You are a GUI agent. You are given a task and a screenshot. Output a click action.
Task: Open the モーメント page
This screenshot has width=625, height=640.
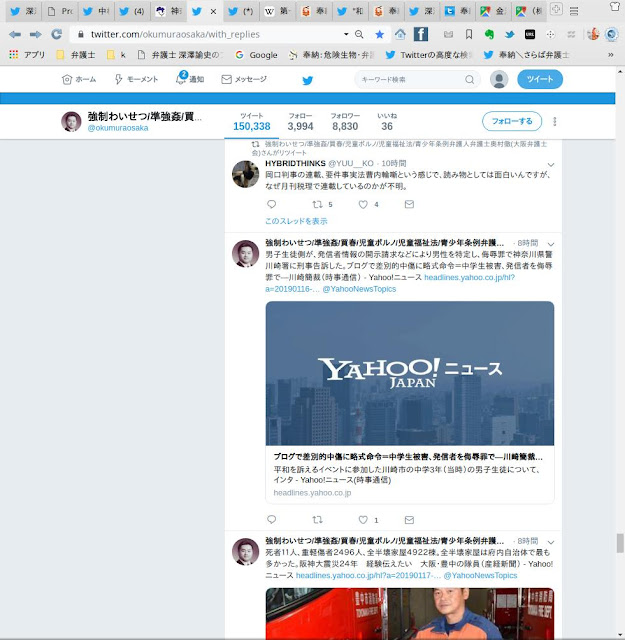(136, 79)
